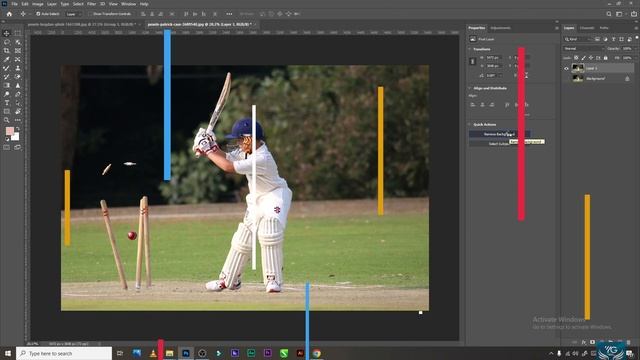
Task: Open more align options three-dots in options bar
Action: coord(229,14)
